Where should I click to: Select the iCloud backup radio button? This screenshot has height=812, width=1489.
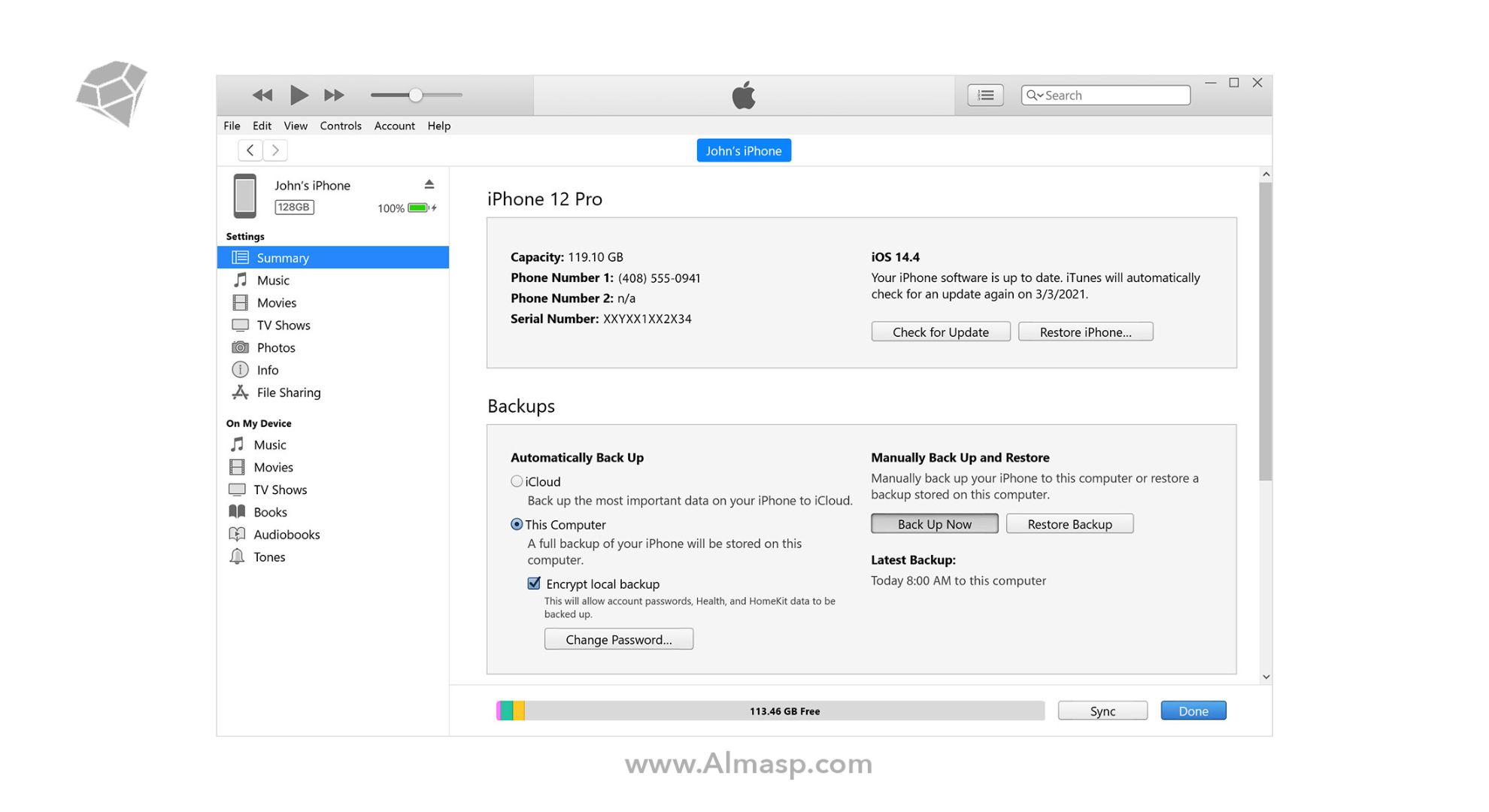(x=517, y=481)
